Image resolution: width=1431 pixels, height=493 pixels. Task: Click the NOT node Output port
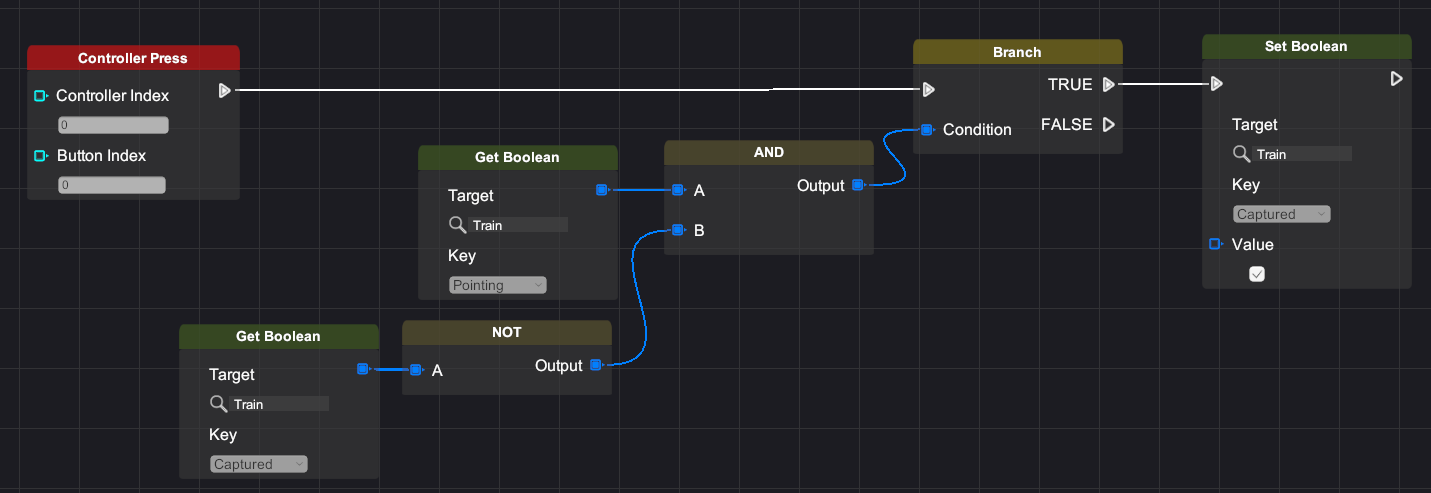(x=596, y=365)
